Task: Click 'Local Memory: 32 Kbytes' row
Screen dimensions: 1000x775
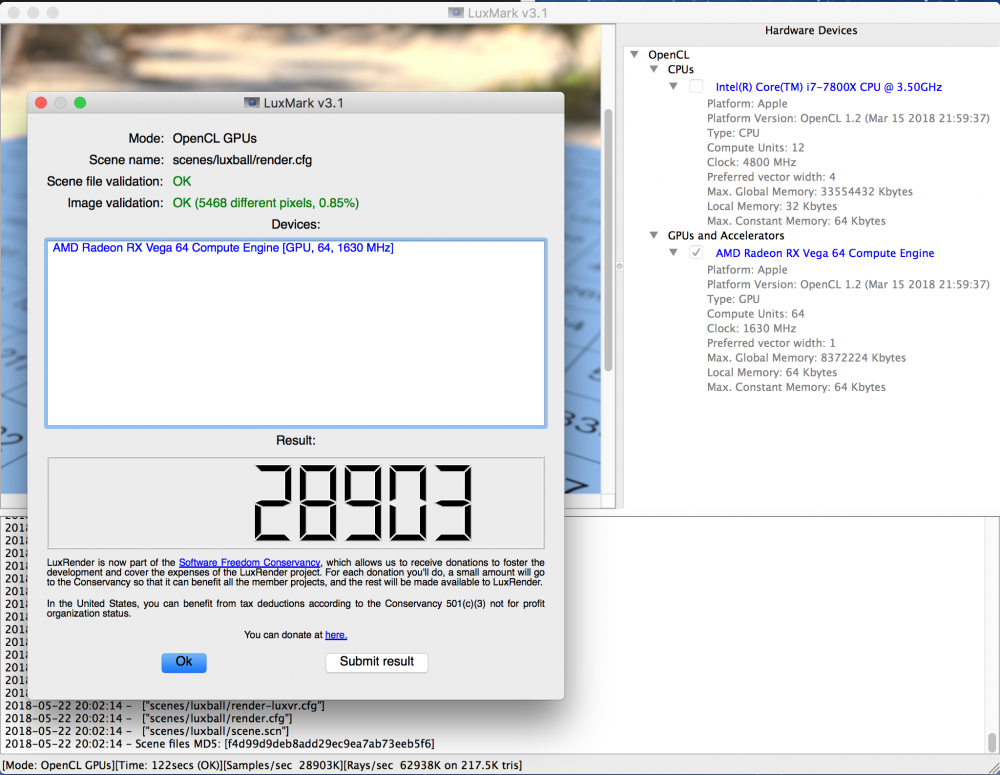Action: point(772,206)
